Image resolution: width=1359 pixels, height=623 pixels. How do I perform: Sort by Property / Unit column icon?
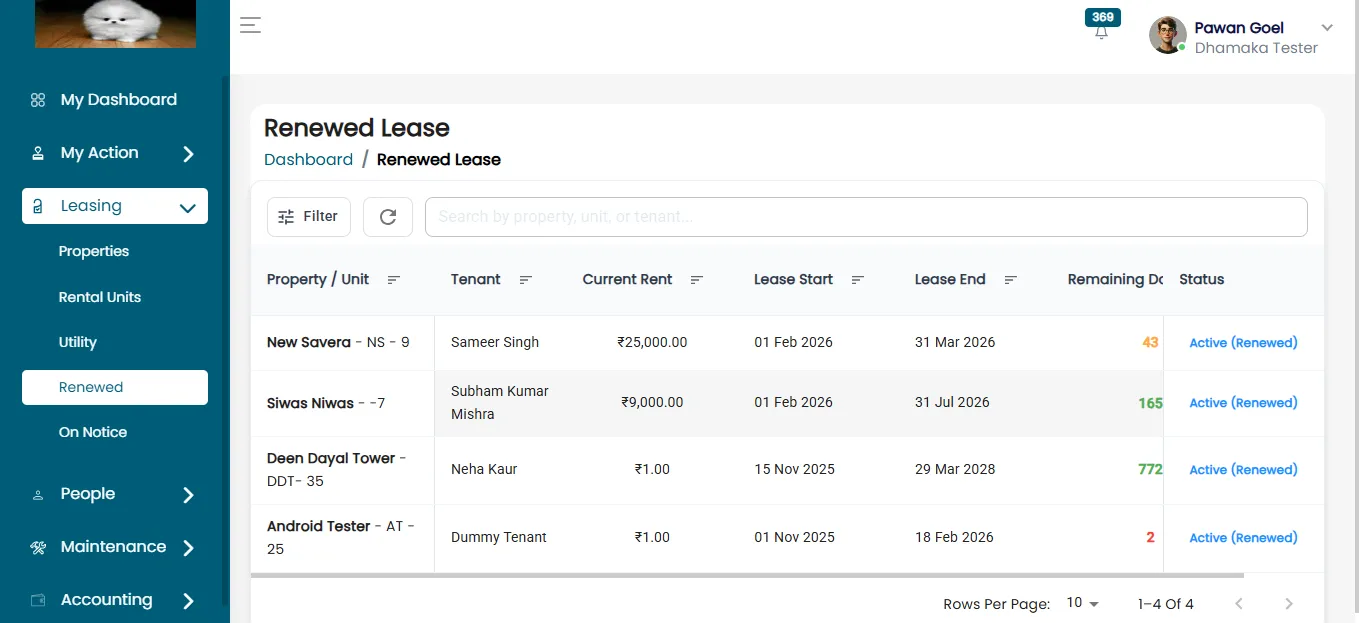(394, 280)
